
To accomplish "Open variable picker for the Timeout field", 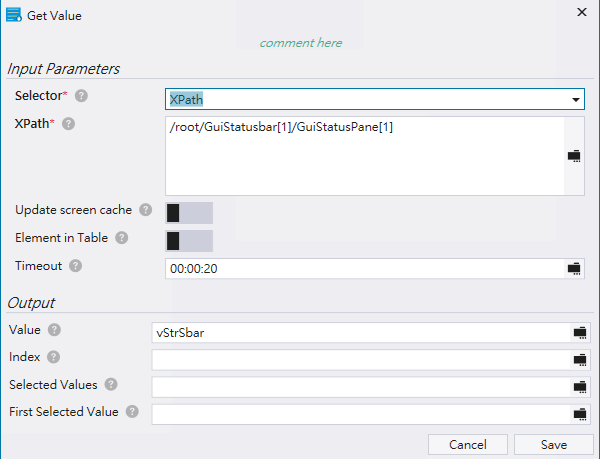I will [574, 268].
